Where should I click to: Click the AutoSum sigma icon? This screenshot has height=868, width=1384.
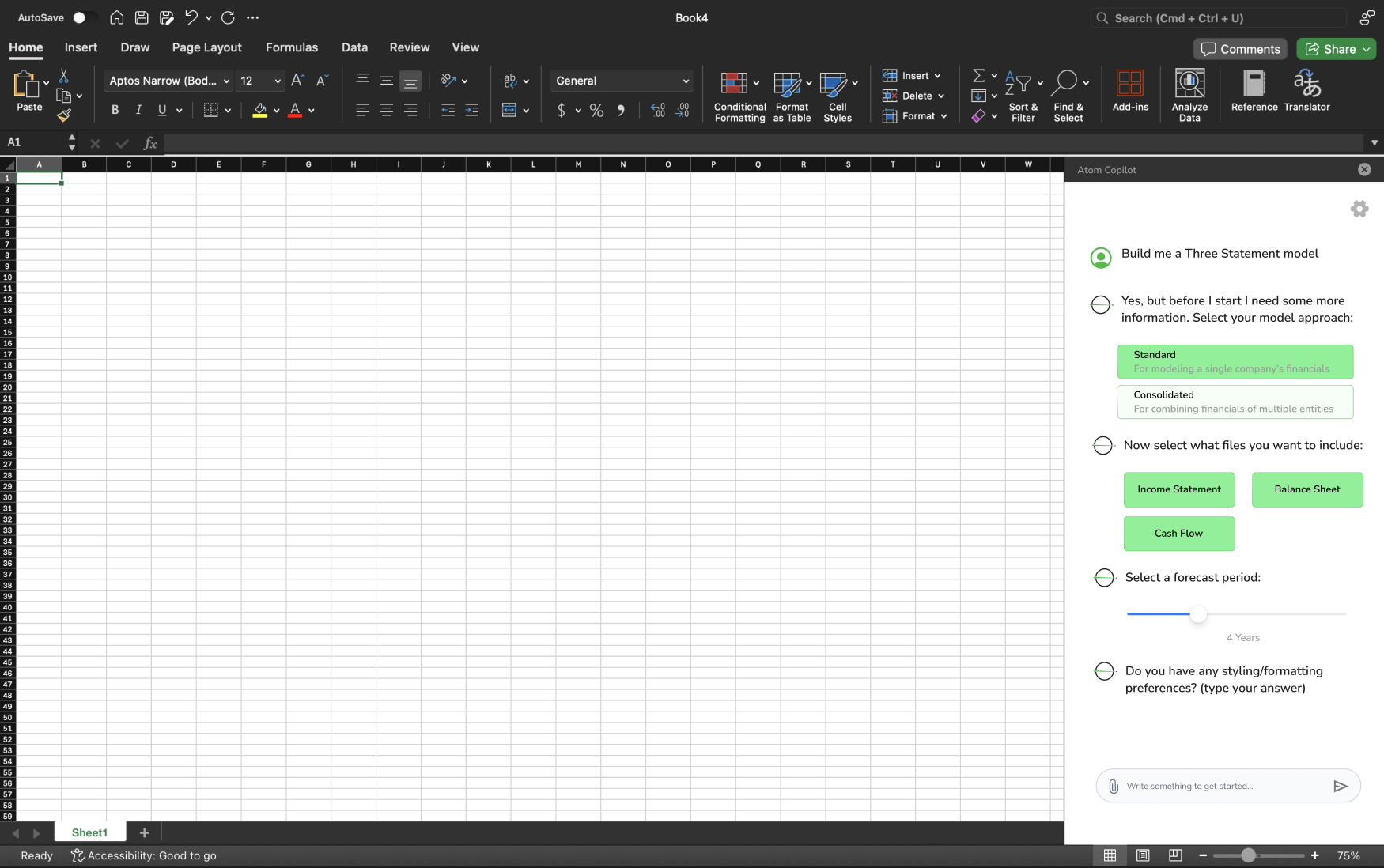pos(978,76)
